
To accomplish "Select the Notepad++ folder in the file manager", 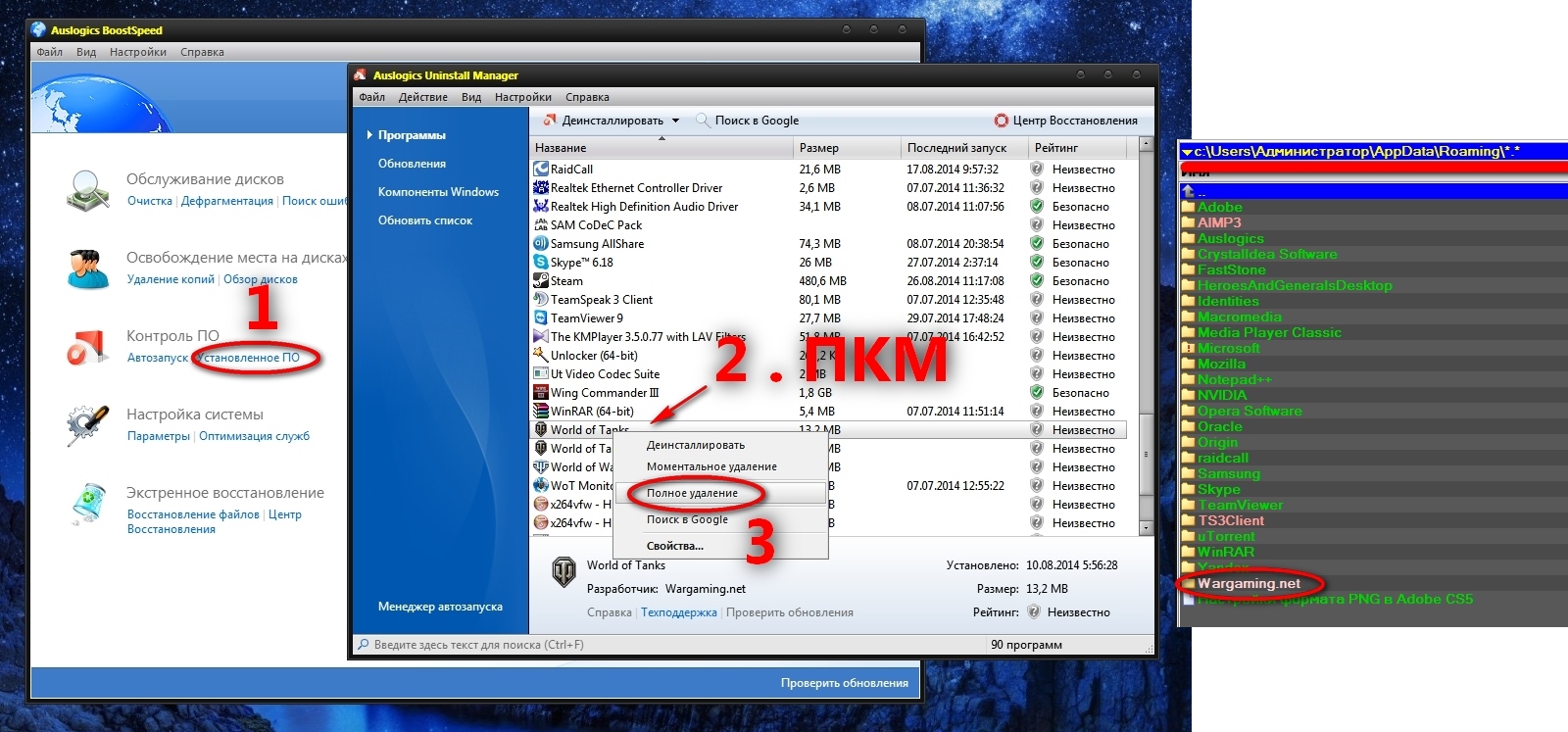I will (1234, 379).
